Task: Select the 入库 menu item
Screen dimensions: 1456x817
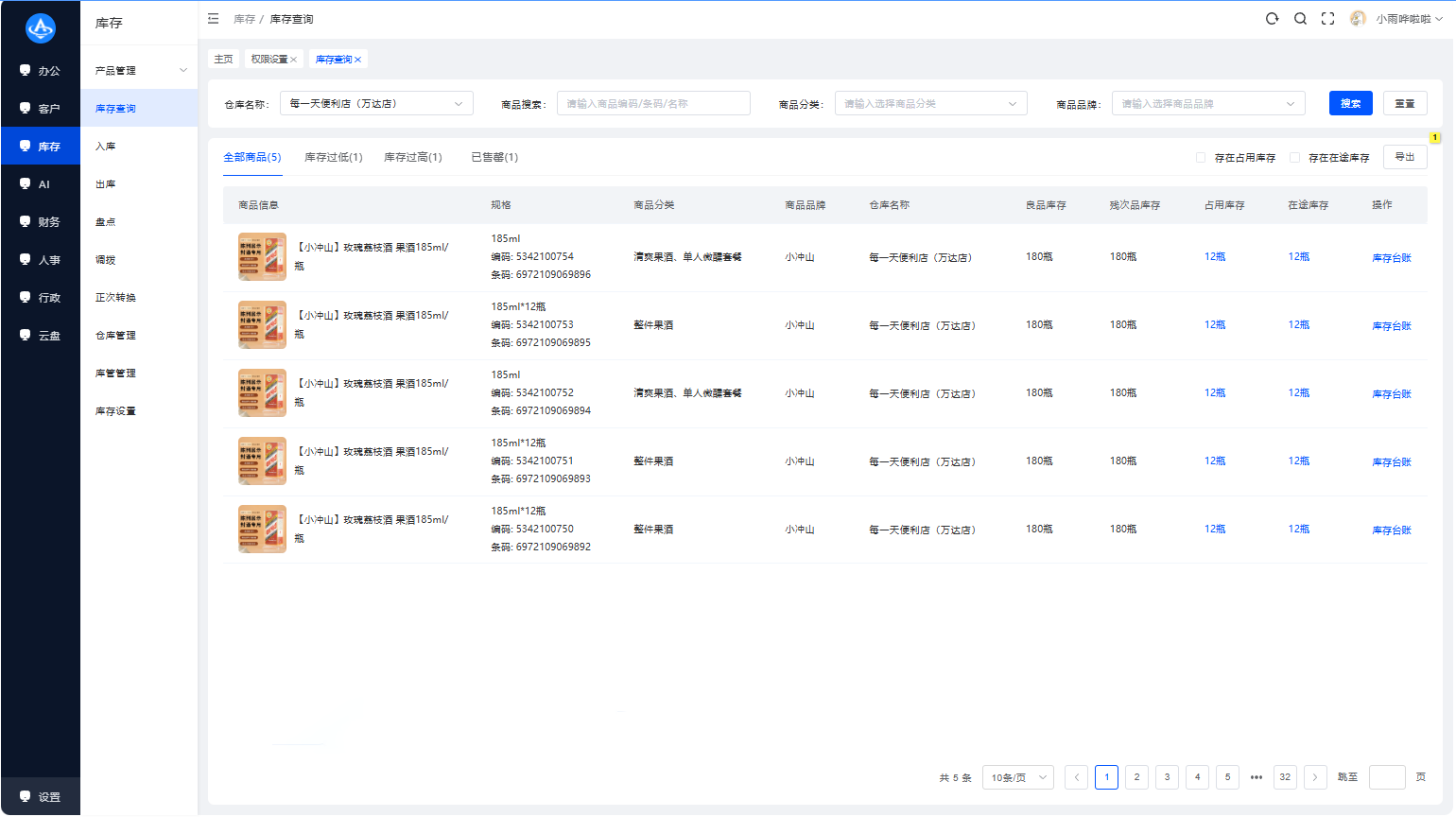Action: coord(139,147)
